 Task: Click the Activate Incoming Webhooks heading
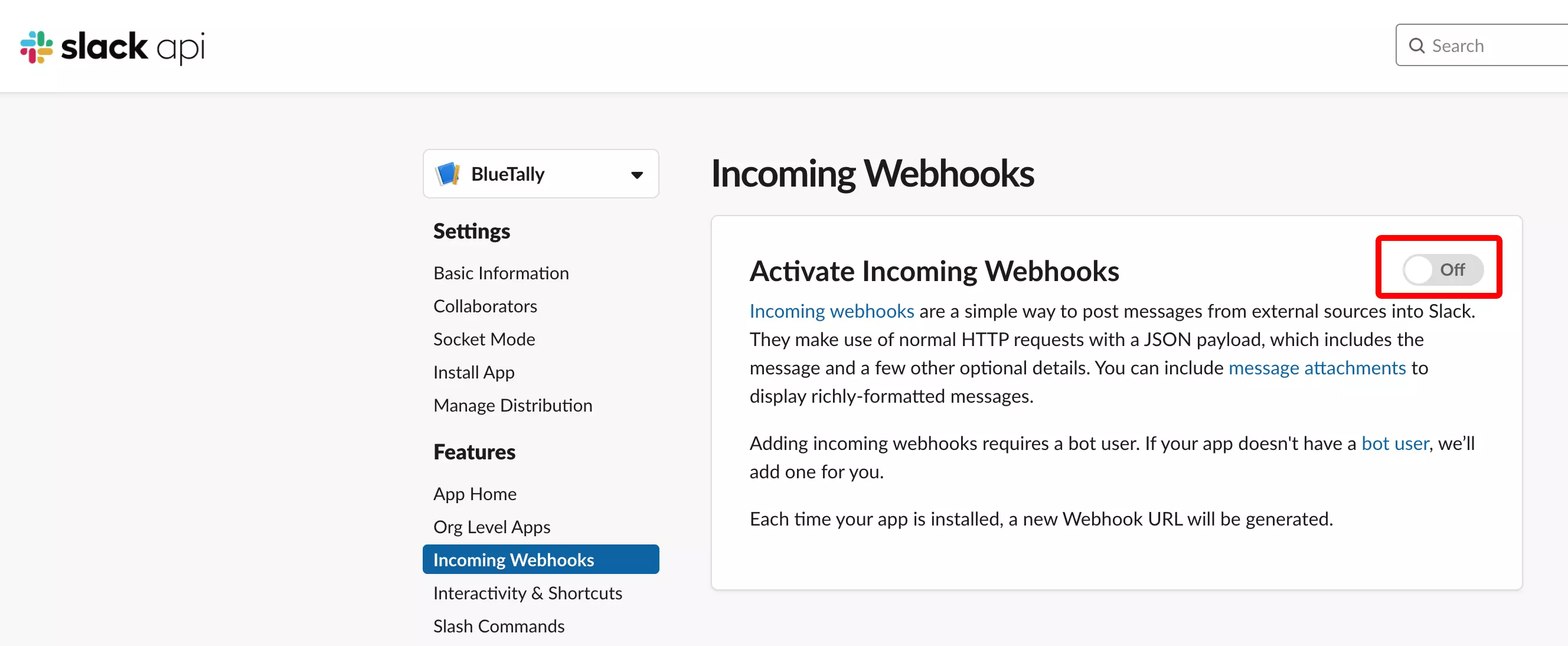coord(935,271)
